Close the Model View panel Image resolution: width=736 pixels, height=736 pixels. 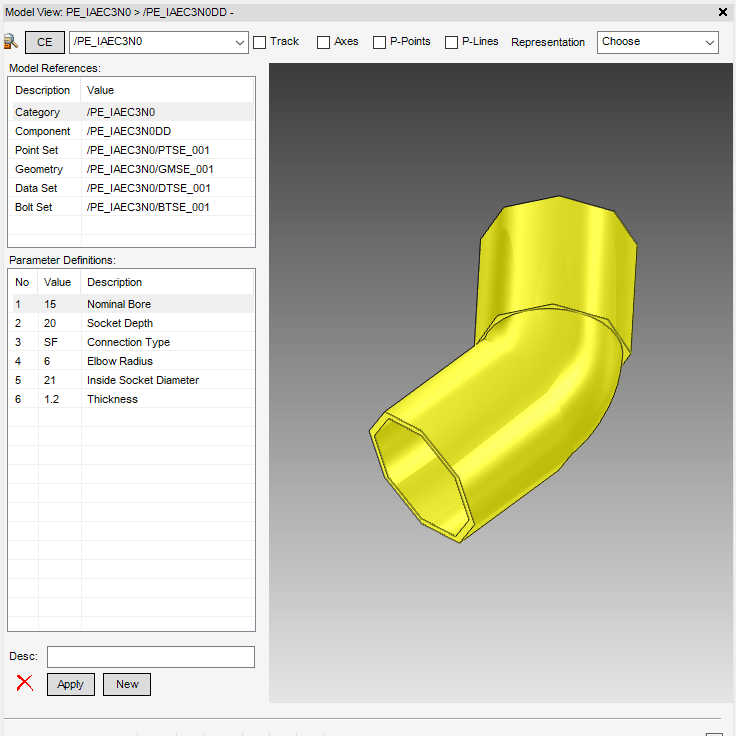pos(723,12)
